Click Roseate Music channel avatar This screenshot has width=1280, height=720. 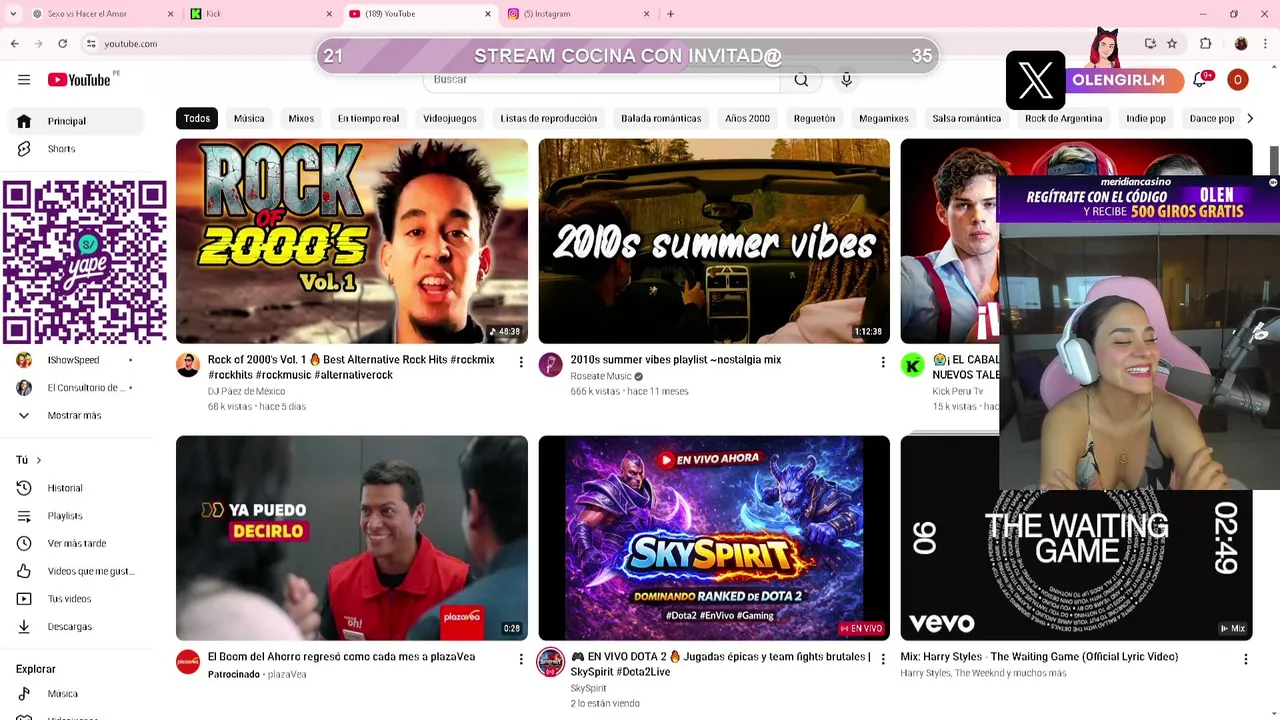pyautogui.click(x=550, y=365)
